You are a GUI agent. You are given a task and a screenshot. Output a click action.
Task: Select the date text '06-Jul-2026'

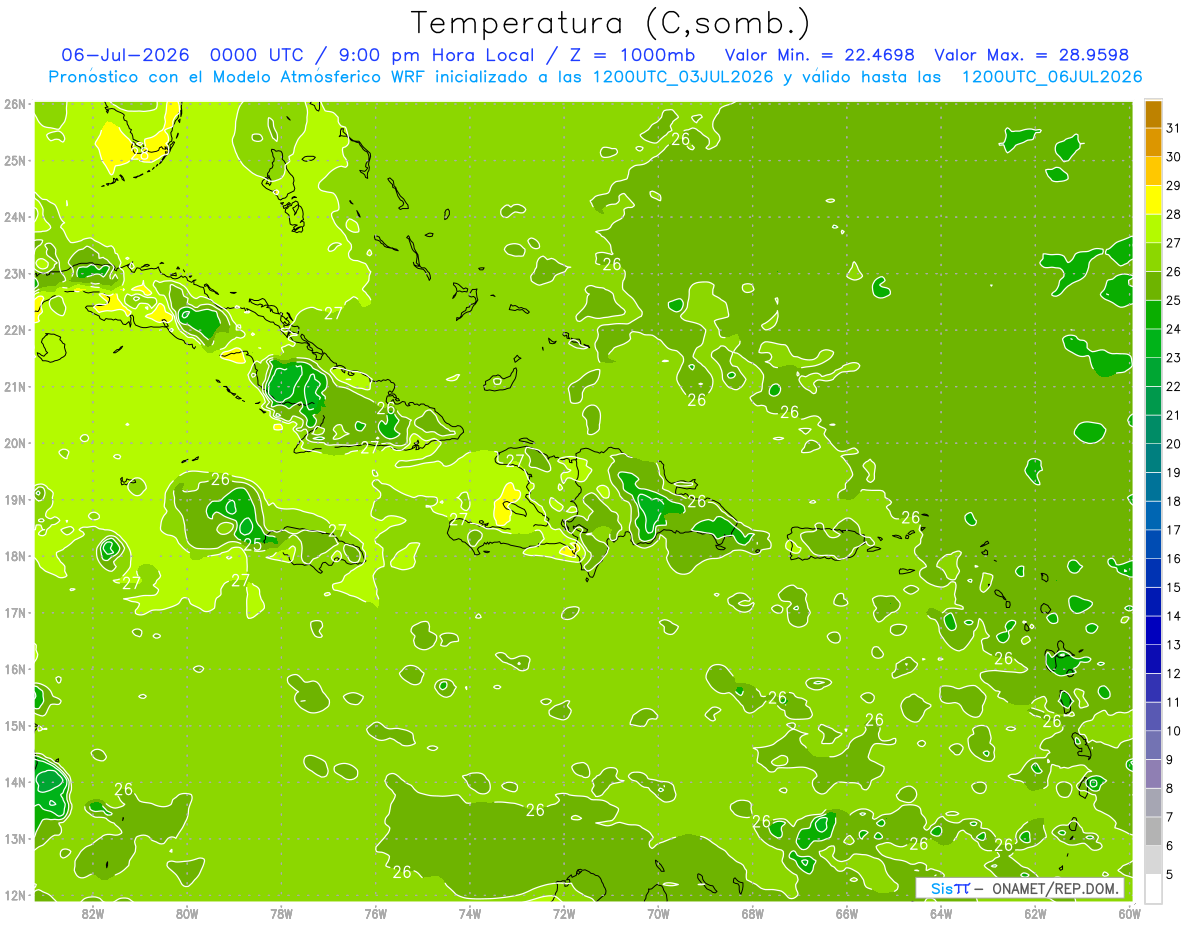coord(125,55)
